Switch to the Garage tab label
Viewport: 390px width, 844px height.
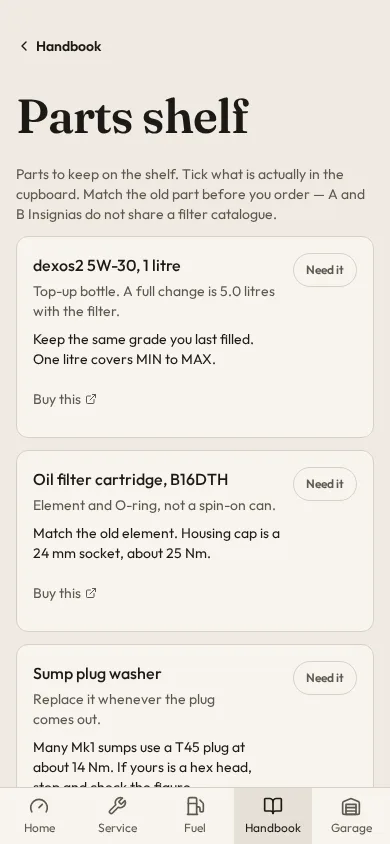point(351,828)
